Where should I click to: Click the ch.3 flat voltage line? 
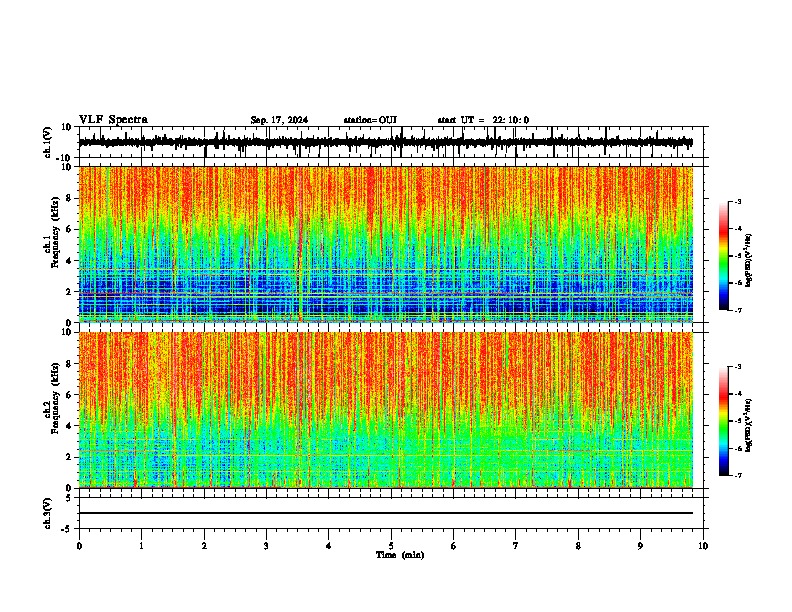(385, 513)
